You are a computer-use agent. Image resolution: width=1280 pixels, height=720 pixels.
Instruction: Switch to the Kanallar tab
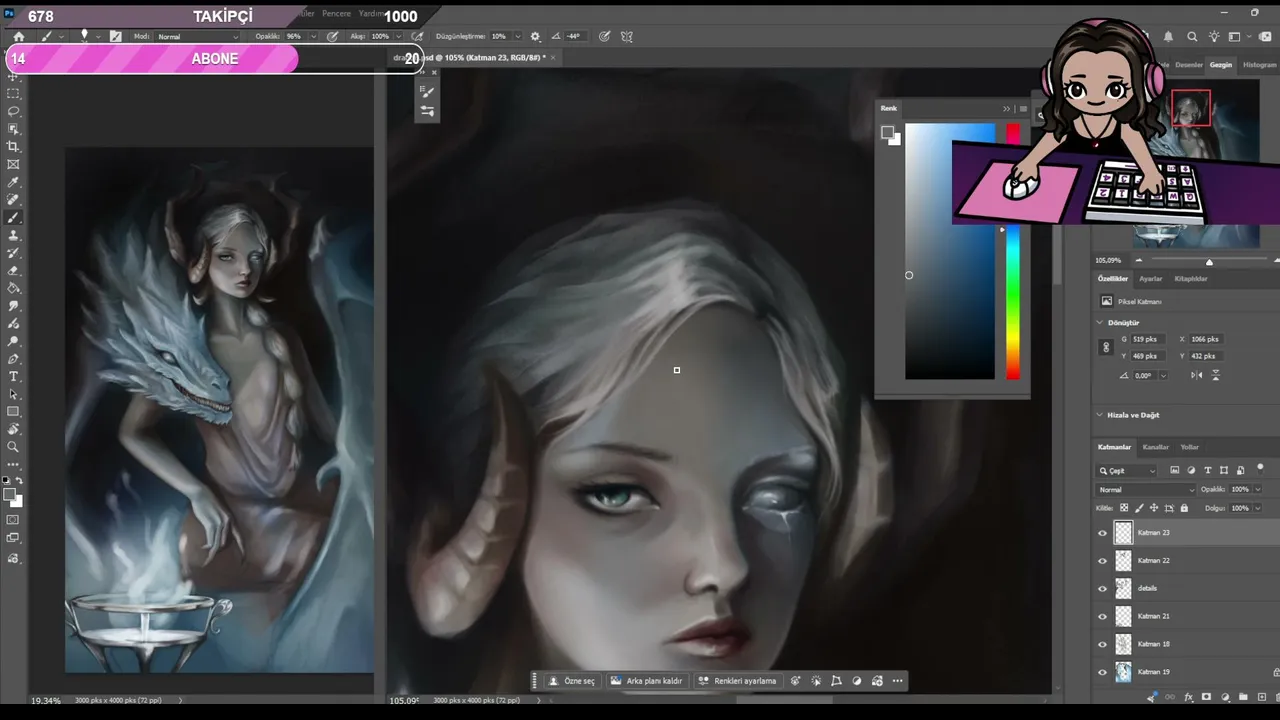tap(1156, 447)
